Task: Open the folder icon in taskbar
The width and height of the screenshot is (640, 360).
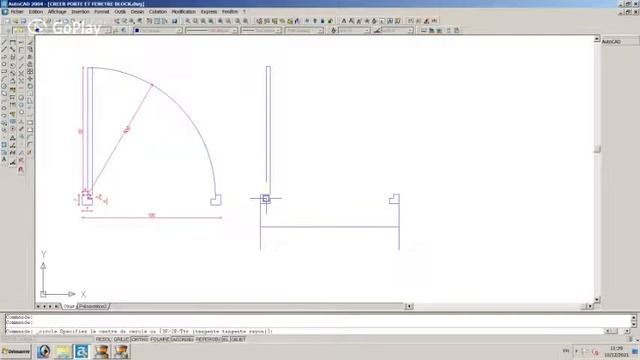Action: pos(63,351)
